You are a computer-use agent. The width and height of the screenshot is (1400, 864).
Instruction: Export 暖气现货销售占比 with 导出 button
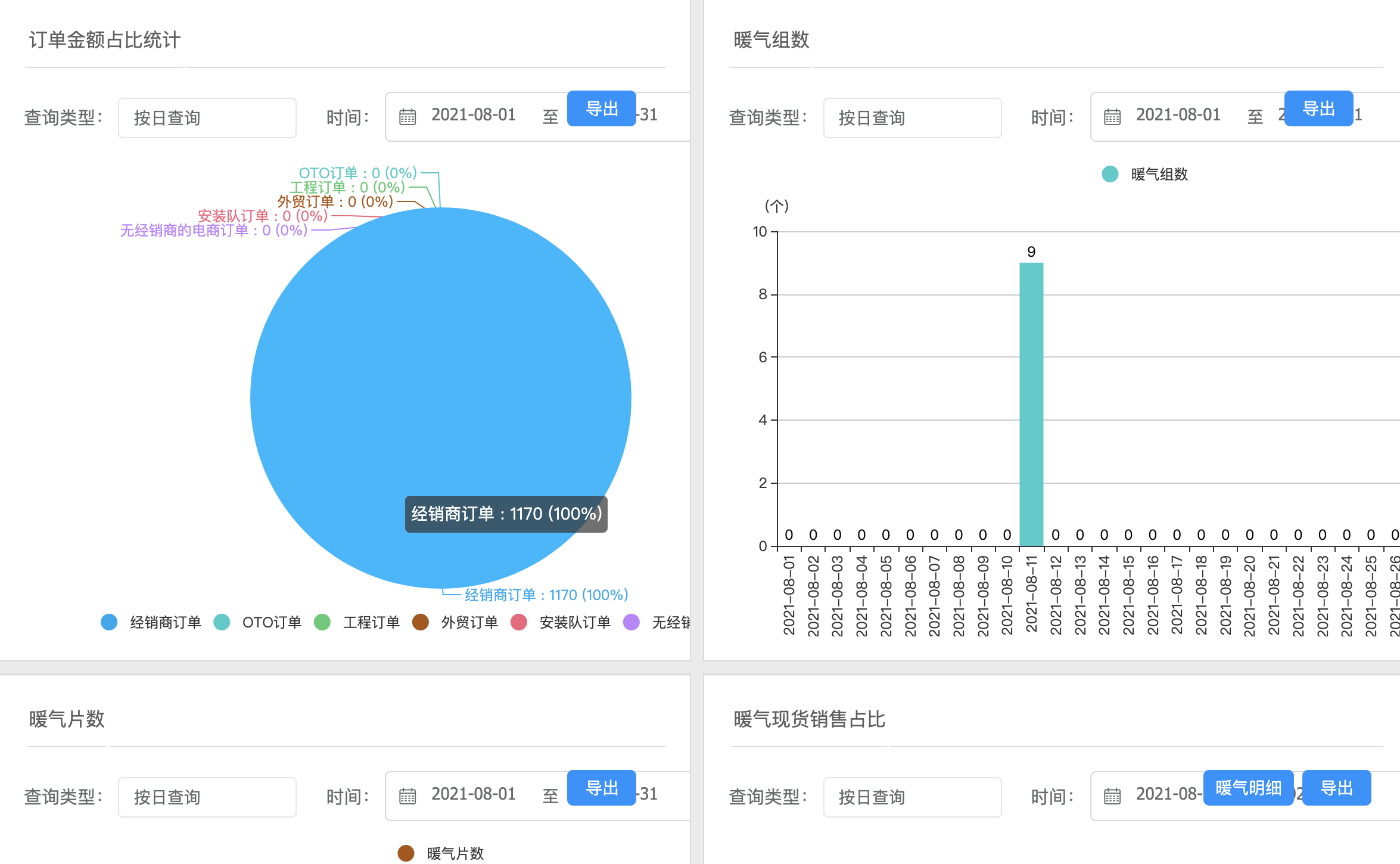[x=1336, y=788]
